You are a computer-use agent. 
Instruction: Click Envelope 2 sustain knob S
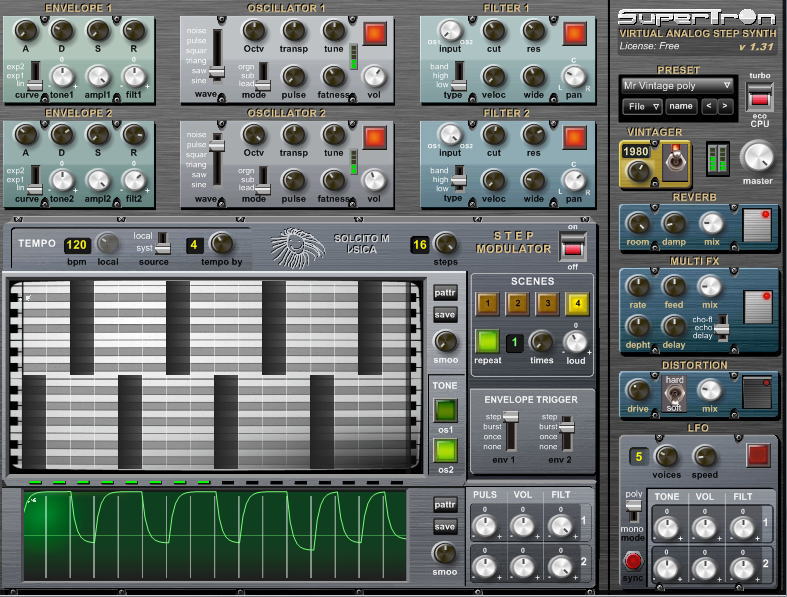[x=98, y=135]
